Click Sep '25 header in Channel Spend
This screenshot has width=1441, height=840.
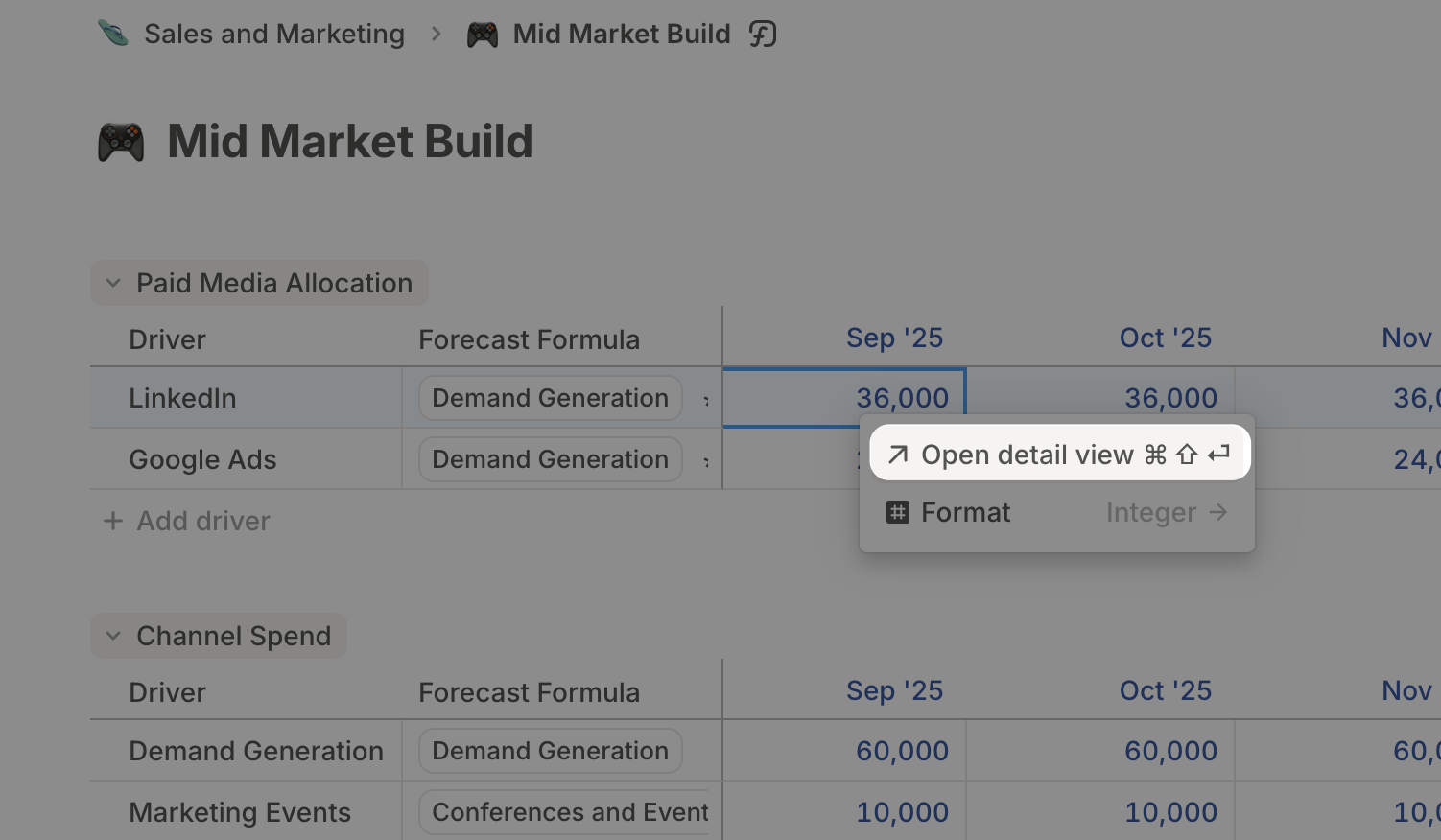pyautogui.click(x=895, y=690)
